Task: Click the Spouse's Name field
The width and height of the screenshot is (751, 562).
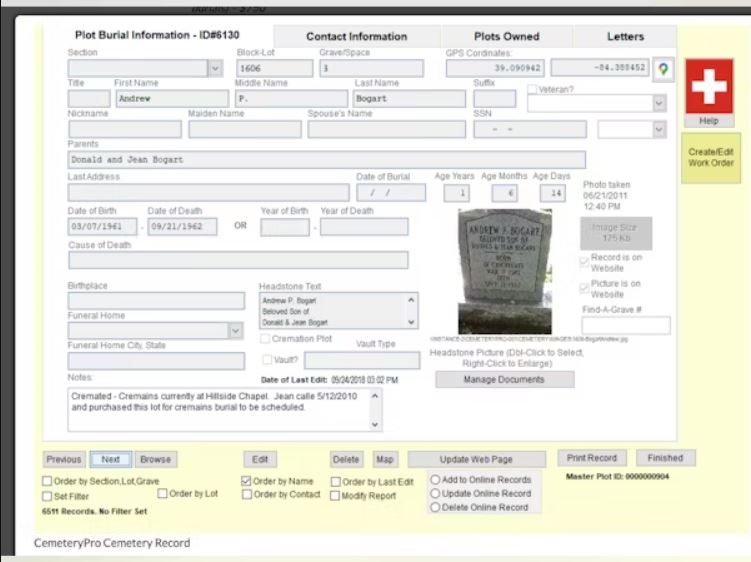Action: point(387,129)
